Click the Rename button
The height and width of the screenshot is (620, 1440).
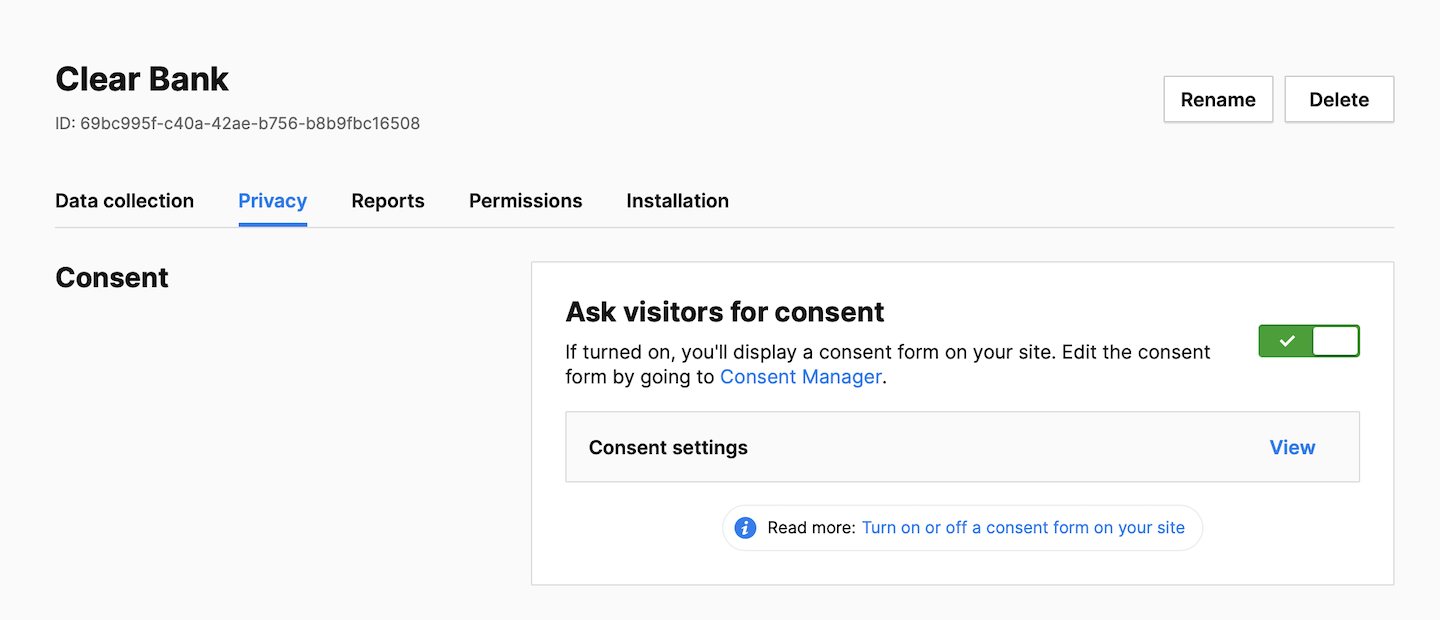1218,99
